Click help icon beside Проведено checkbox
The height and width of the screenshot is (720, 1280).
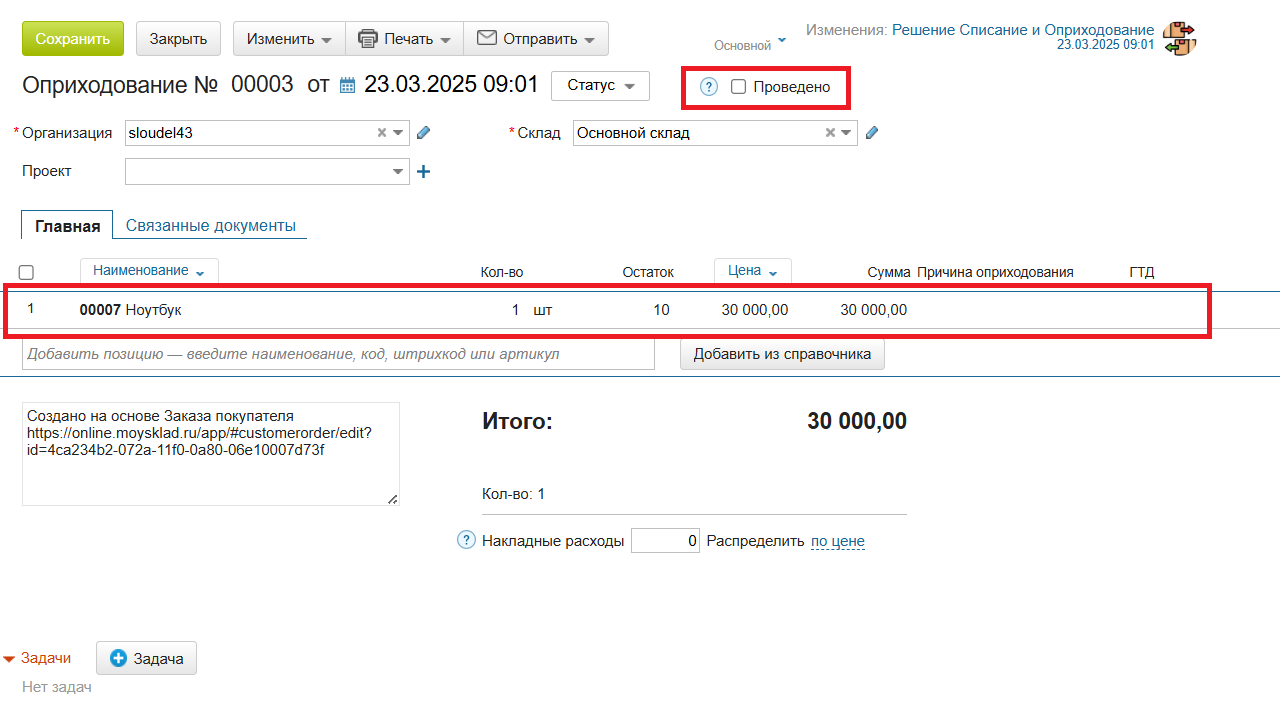[709, 87]
